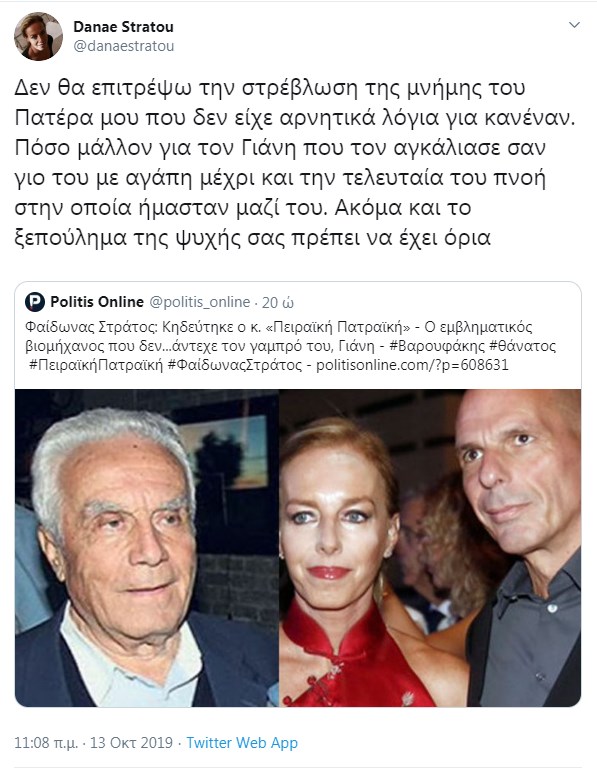
Task: Open the quoted tweet's '20 ώ' timestamp
Action: tap(278, 302)
